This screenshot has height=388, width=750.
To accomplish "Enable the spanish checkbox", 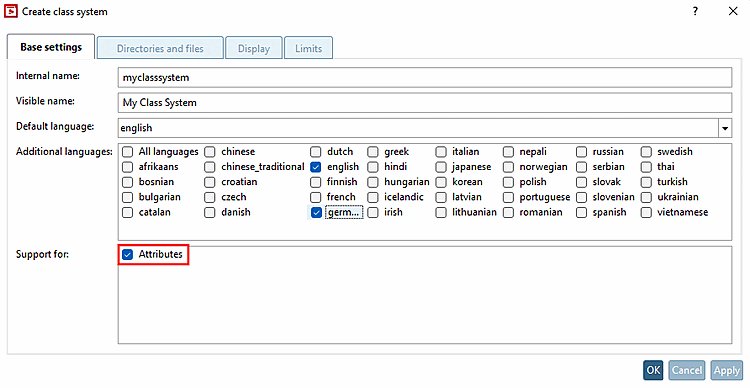I will (x=581, y=212).
